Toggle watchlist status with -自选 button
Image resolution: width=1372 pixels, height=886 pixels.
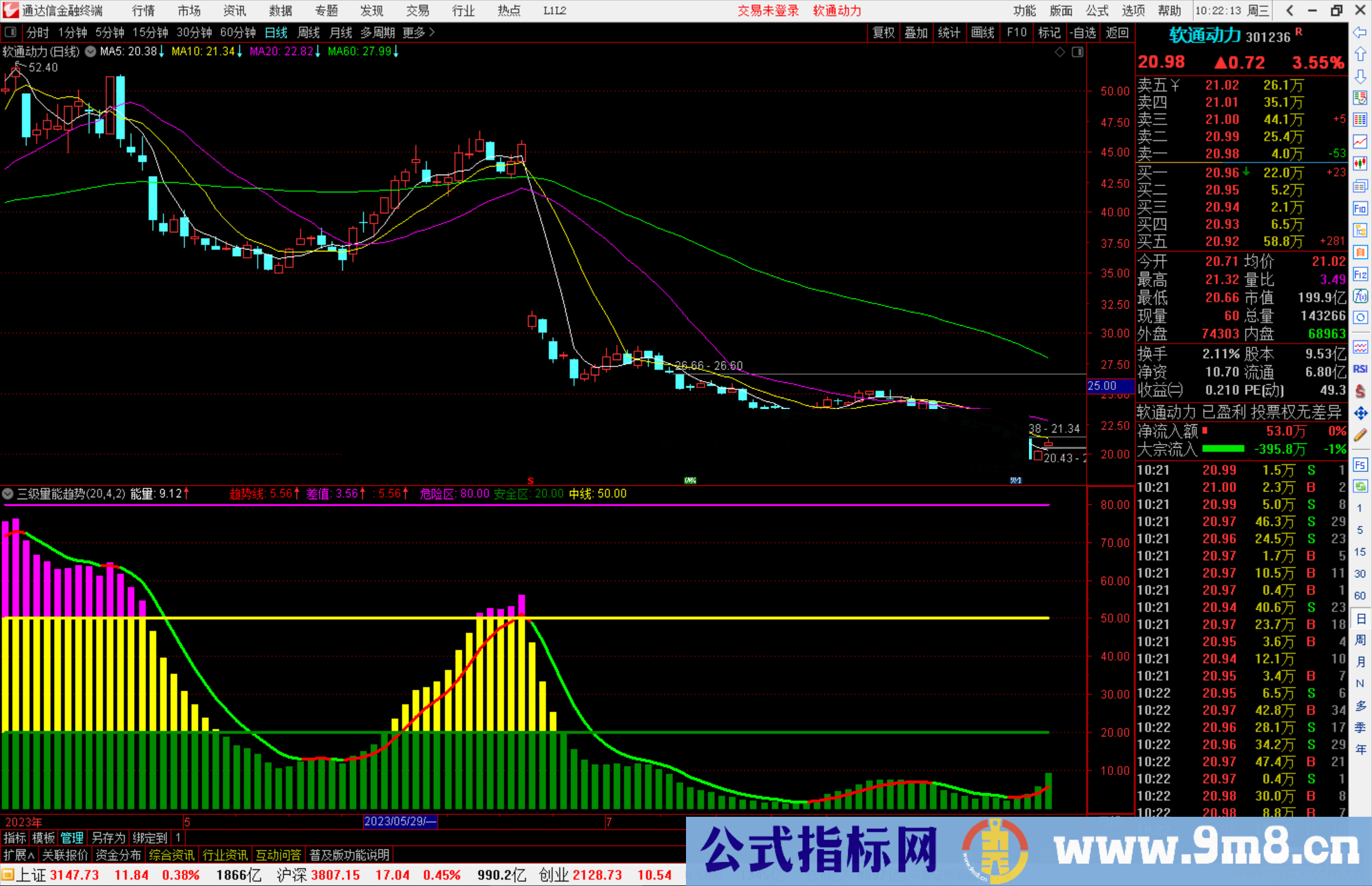(1083, 33)
